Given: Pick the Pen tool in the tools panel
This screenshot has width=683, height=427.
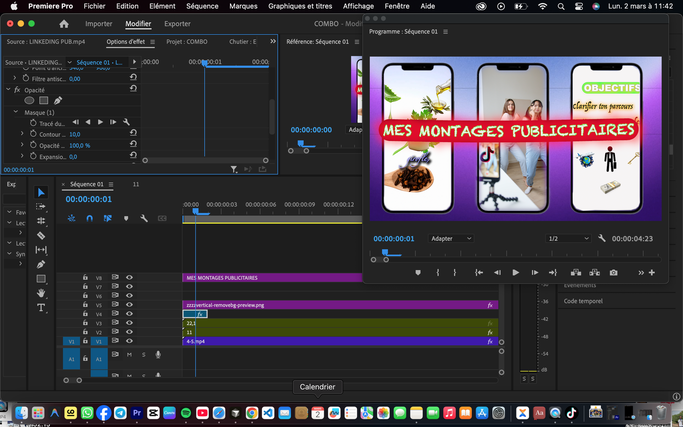Looking at the screenshot, I should pos(41,265).
